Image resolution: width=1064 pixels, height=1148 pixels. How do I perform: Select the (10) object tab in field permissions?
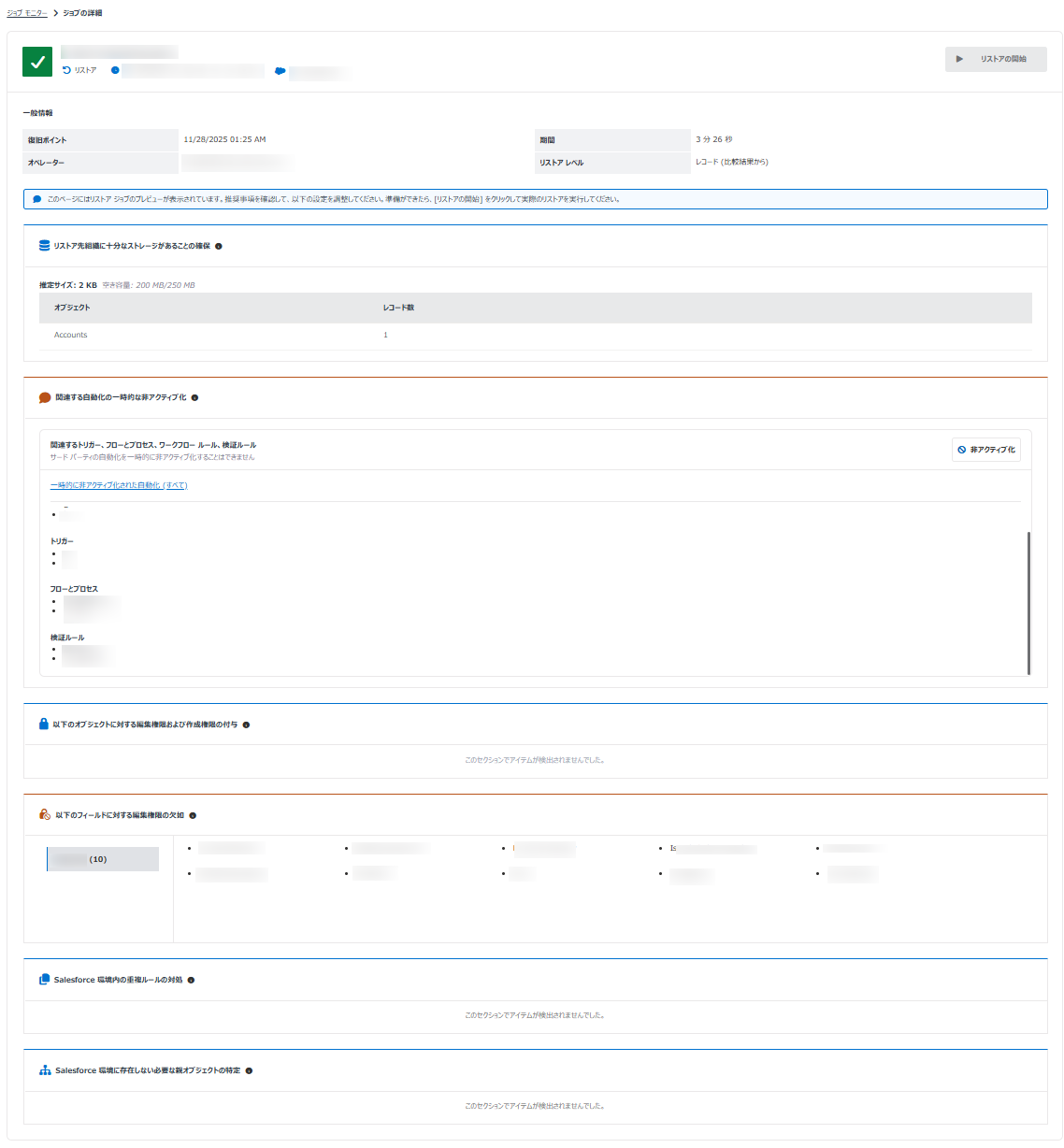tap(103, 859)
